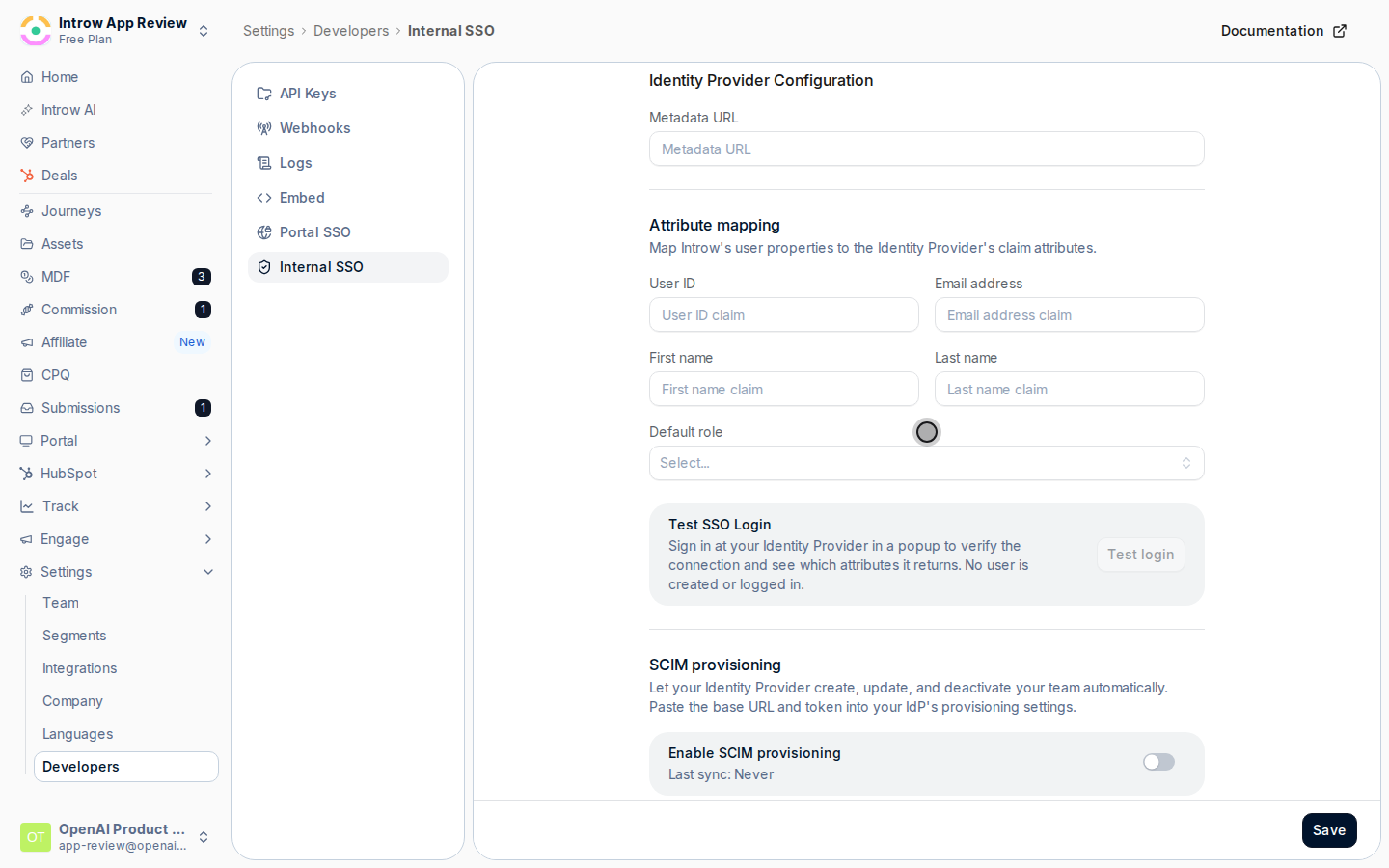
Task: Open the workspace switcher chevron
Action: coord(204,31)
